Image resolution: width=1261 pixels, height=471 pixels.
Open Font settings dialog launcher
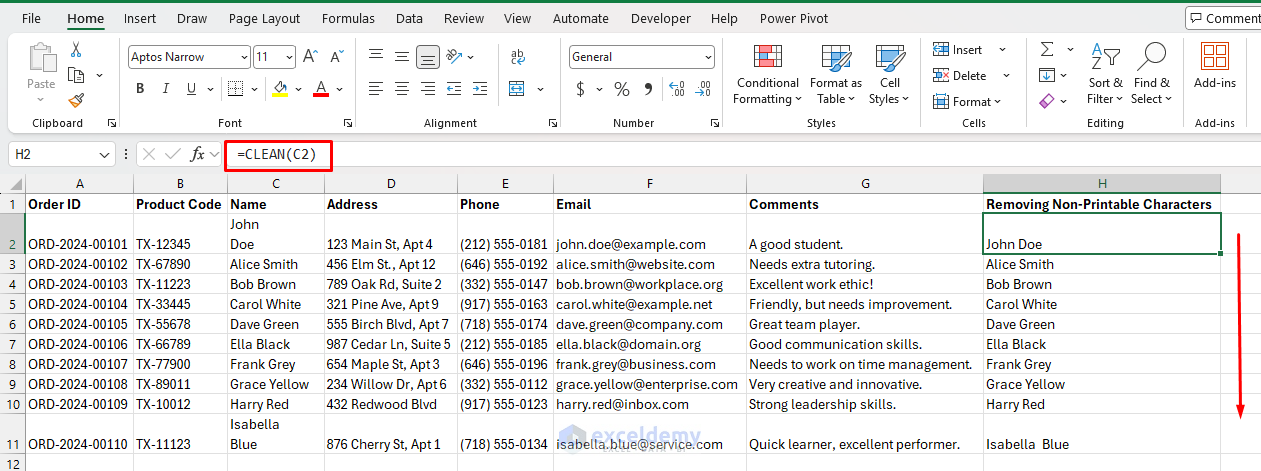pyautogui.click(x=347, y=123)
